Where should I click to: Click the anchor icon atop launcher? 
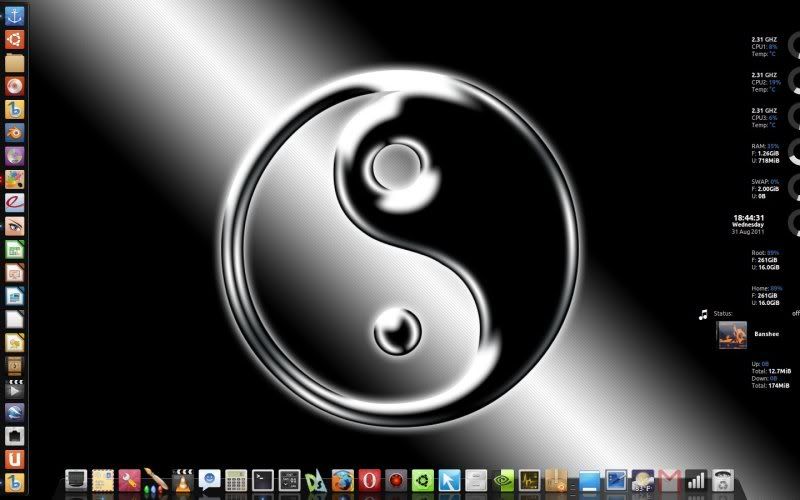[x=14, y=14]
